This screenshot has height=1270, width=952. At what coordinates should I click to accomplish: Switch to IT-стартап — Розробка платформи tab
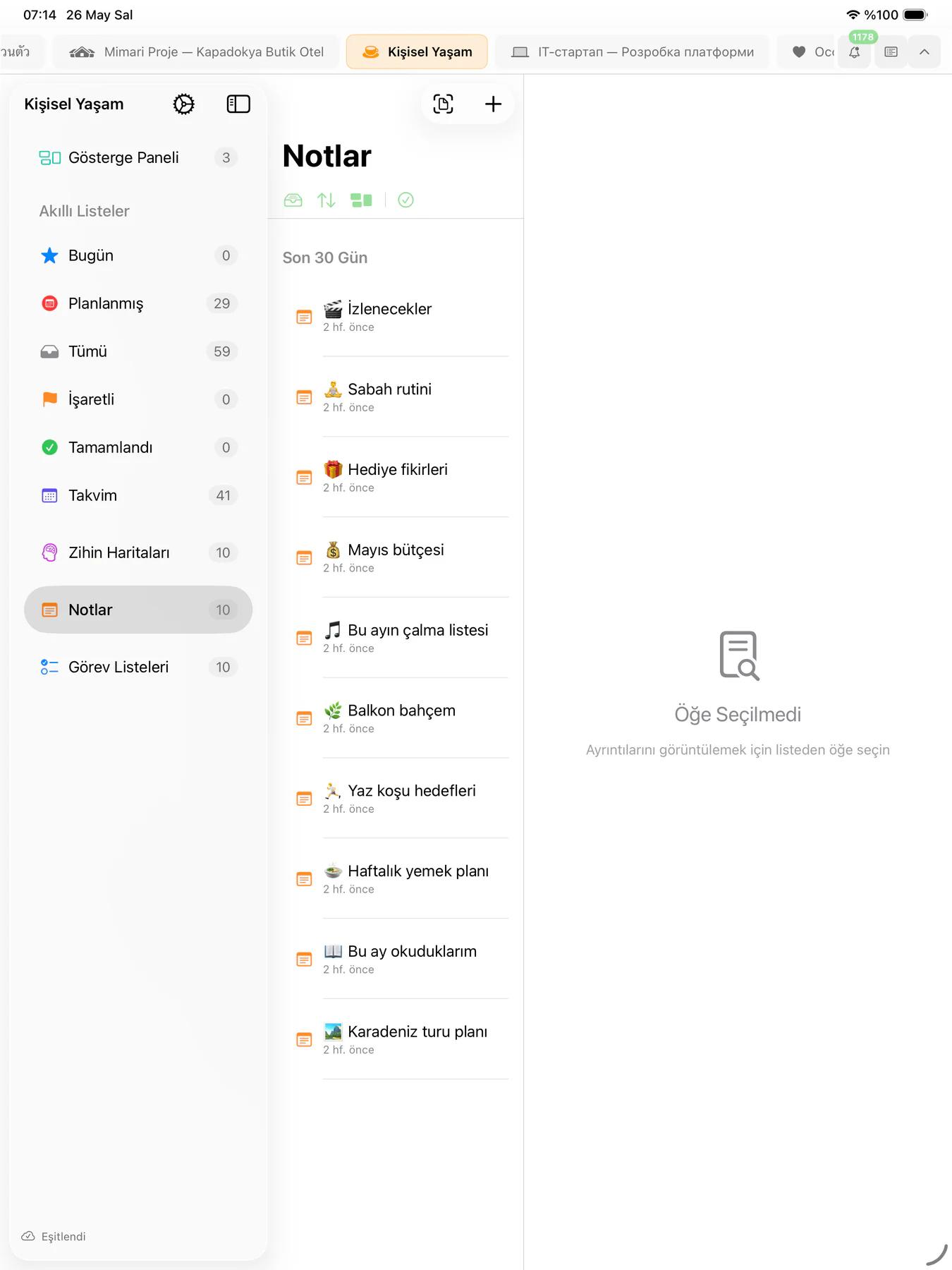click(x=632, y=52)
